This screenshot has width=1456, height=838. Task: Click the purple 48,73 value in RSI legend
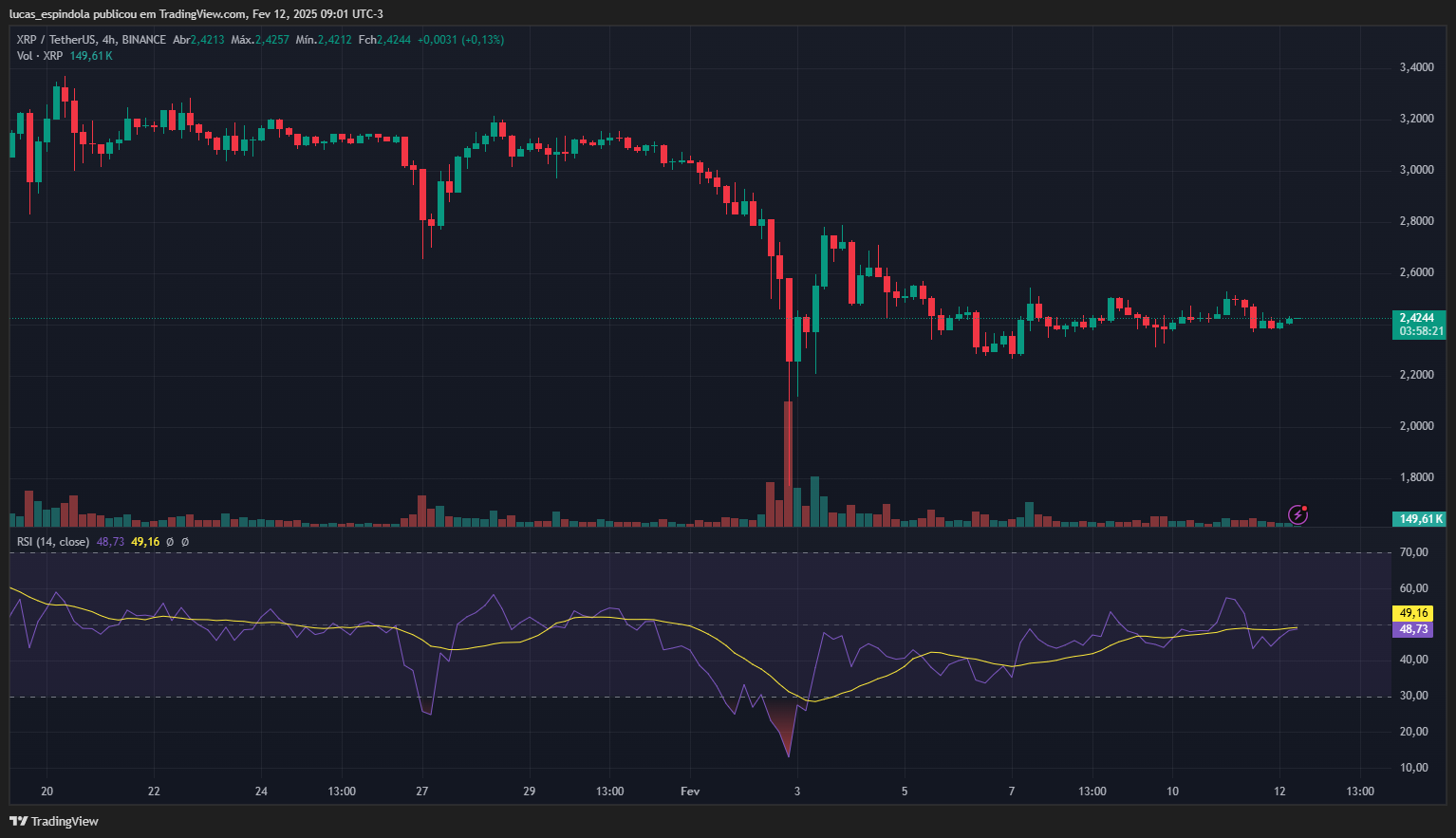[x=110, y=542]
